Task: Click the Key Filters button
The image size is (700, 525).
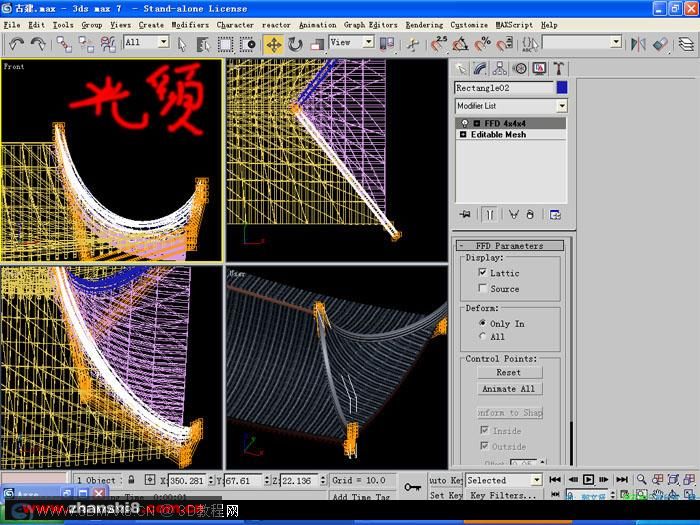Action: pos(503,495)
